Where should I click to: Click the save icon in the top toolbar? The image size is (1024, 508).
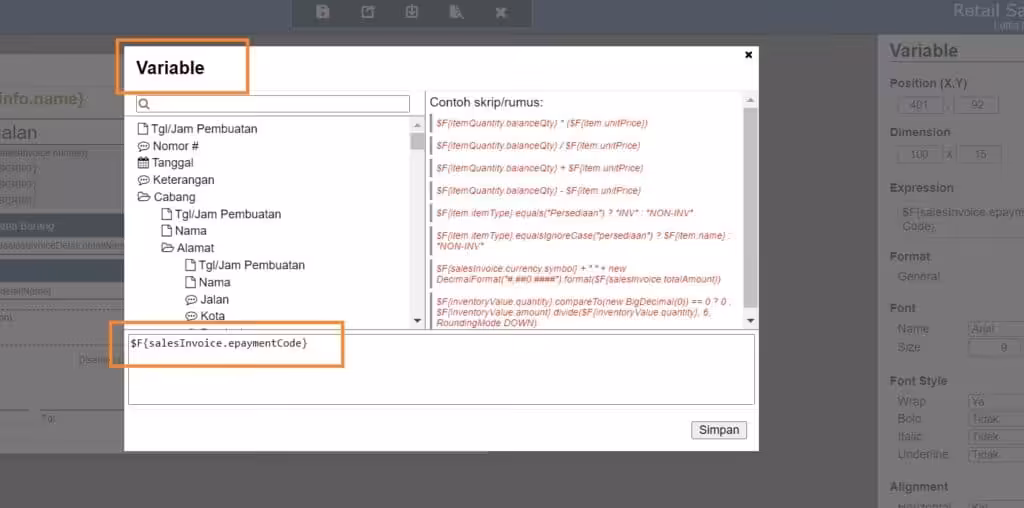323,12
